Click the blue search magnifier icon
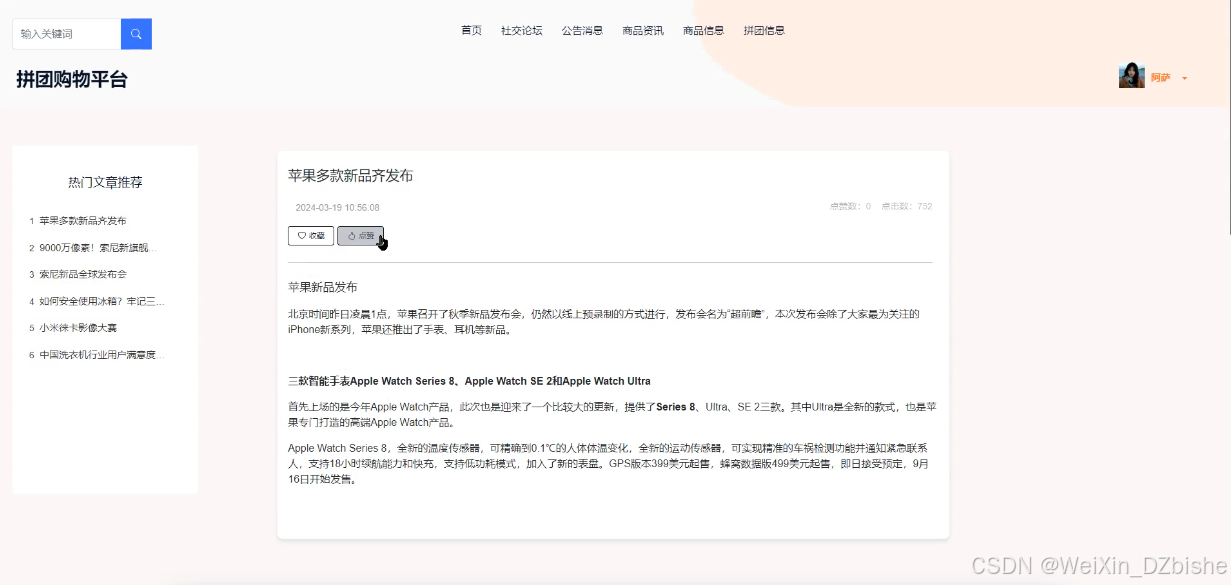The width and height of the screenshot is (1231, 585). (136, 34)
